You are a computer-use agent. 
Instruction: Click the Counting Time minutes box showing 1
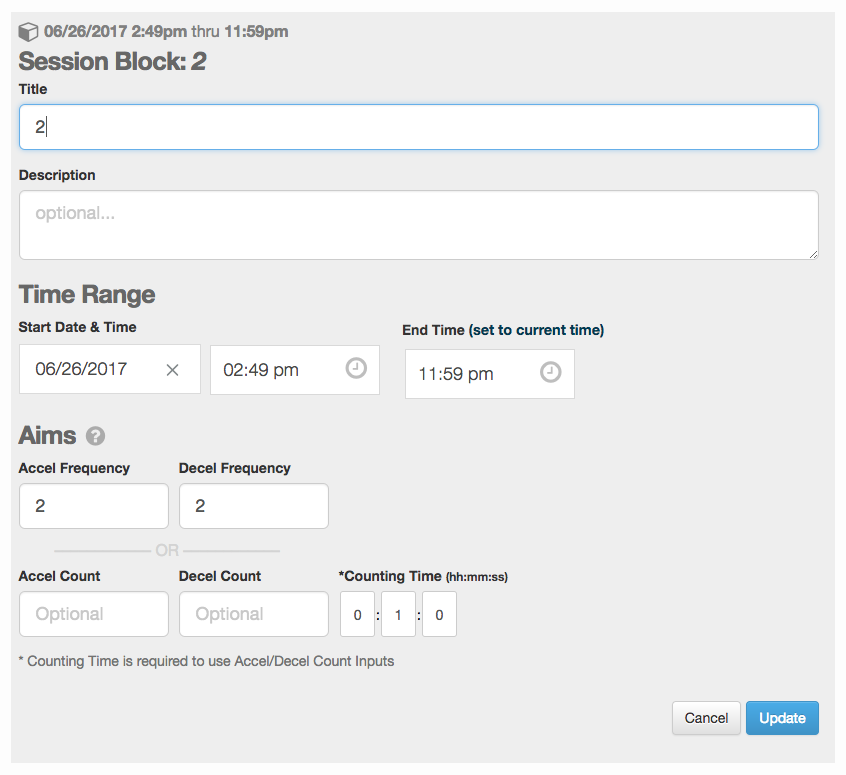click(398, 614)
